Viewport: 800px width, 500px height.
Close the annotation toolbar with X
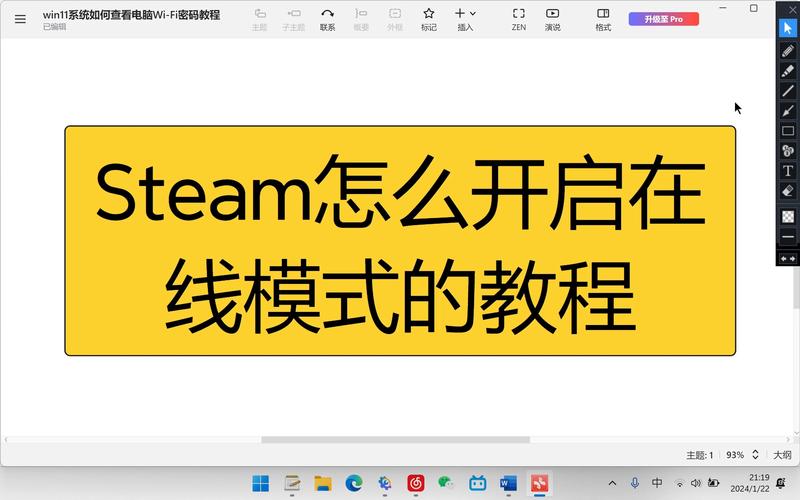(792, 10)
